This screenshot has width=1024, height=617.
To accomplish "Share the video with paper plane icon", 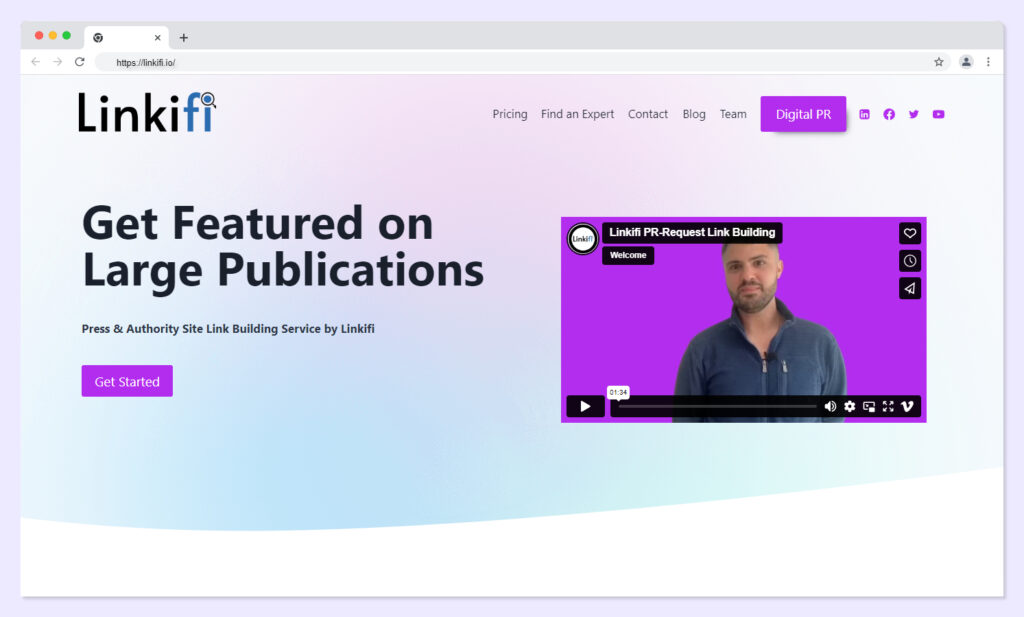I will [x=910, y=288].
